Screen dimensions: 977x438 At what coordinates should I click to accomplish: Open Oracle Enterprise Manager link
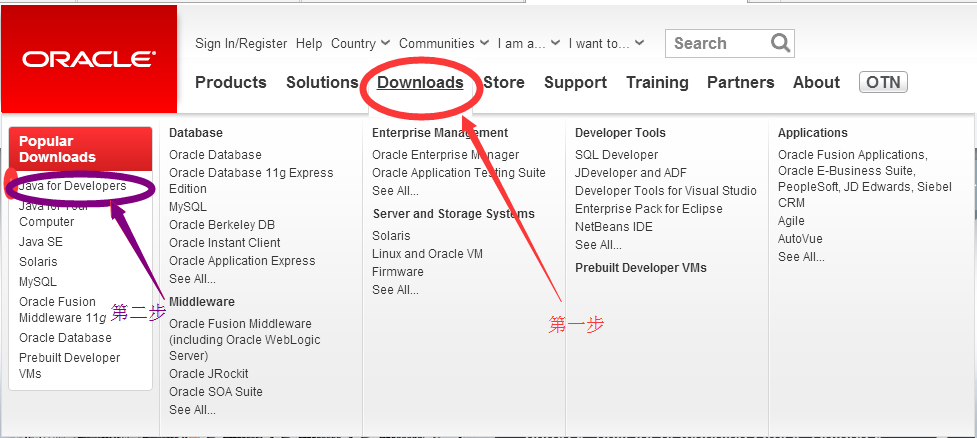(x=446, y=155)
